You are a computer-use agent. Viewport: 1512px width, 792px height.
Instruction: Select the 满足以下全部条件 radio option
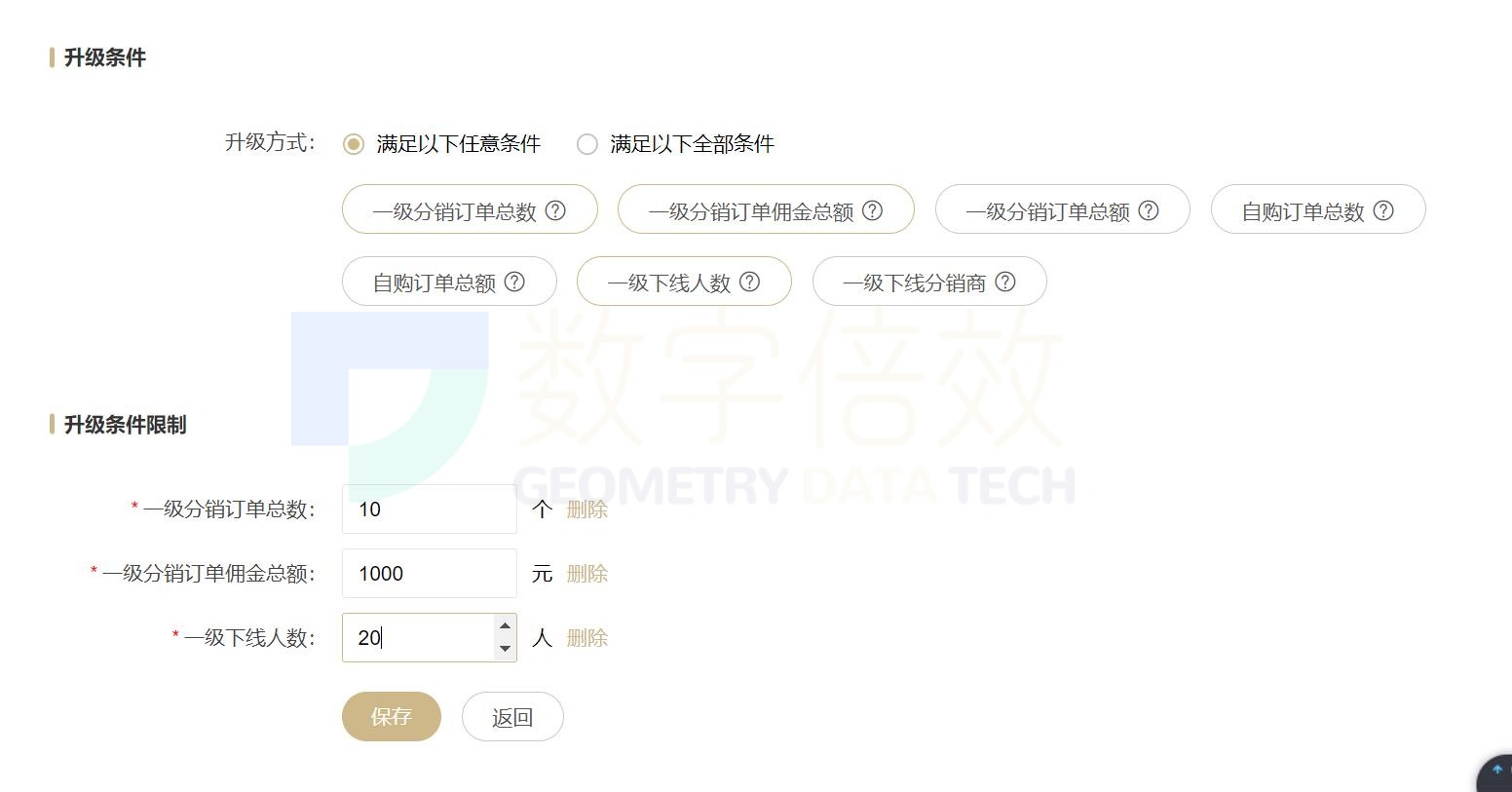tap(587, 143)
